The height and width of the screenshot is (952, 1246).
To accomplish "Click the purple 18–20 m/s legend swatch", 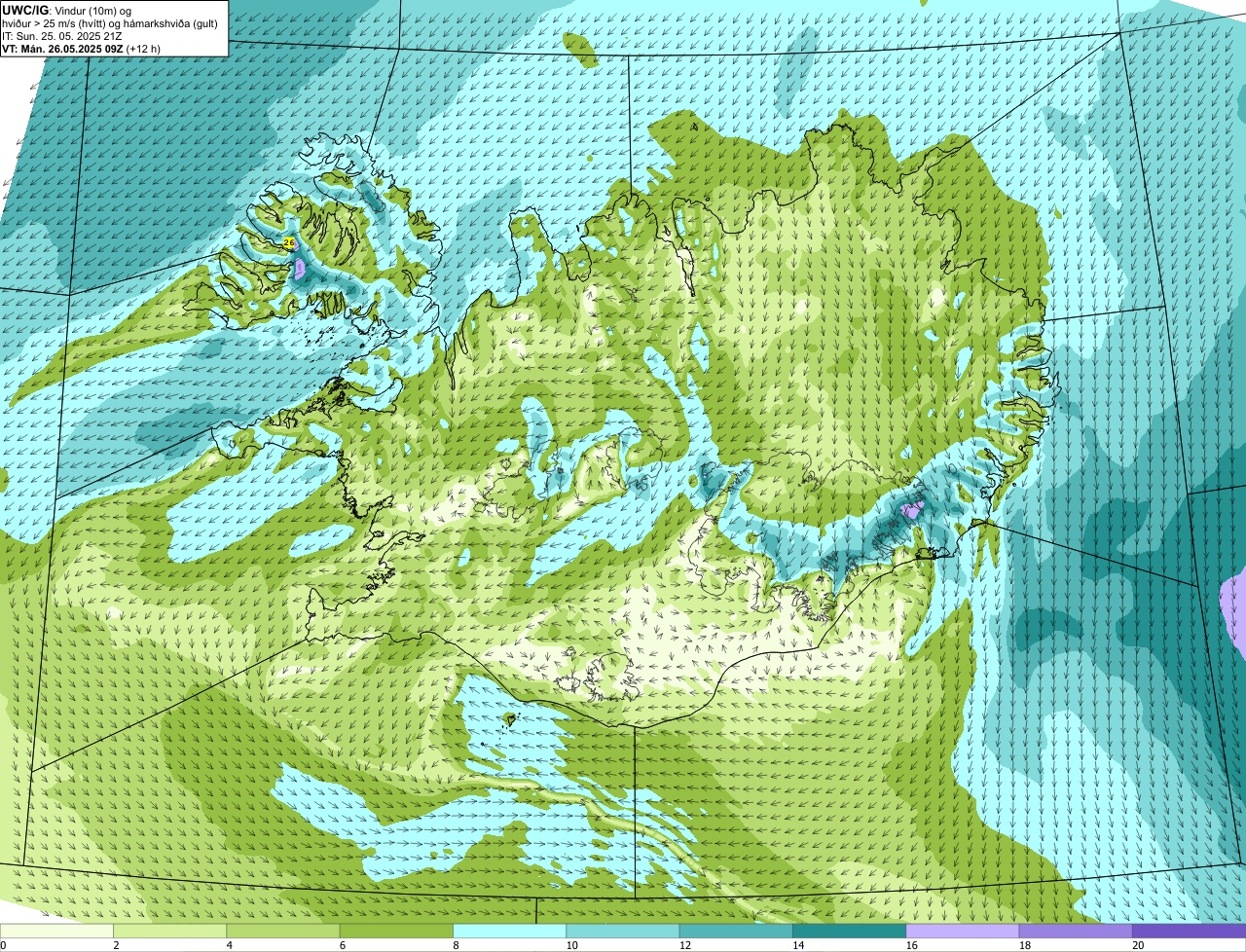I will 1076,931.
